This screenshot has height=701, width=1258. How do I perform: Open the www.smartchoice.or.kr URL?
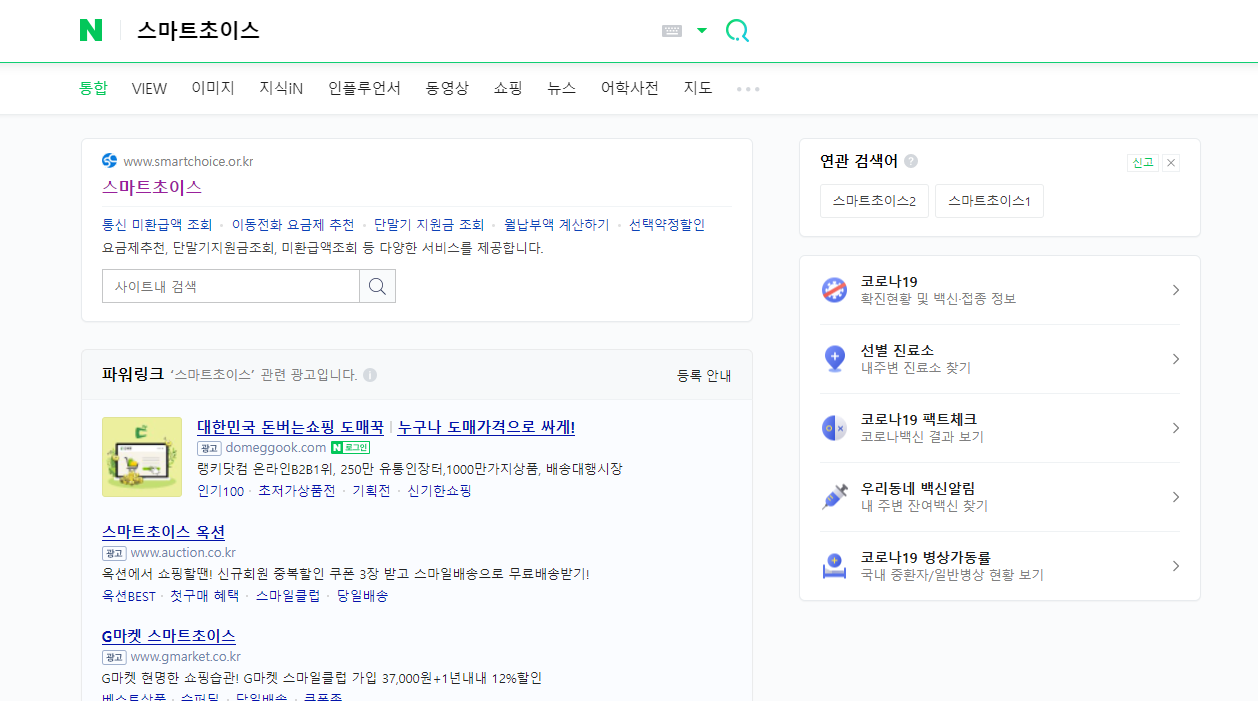(188, 161)
